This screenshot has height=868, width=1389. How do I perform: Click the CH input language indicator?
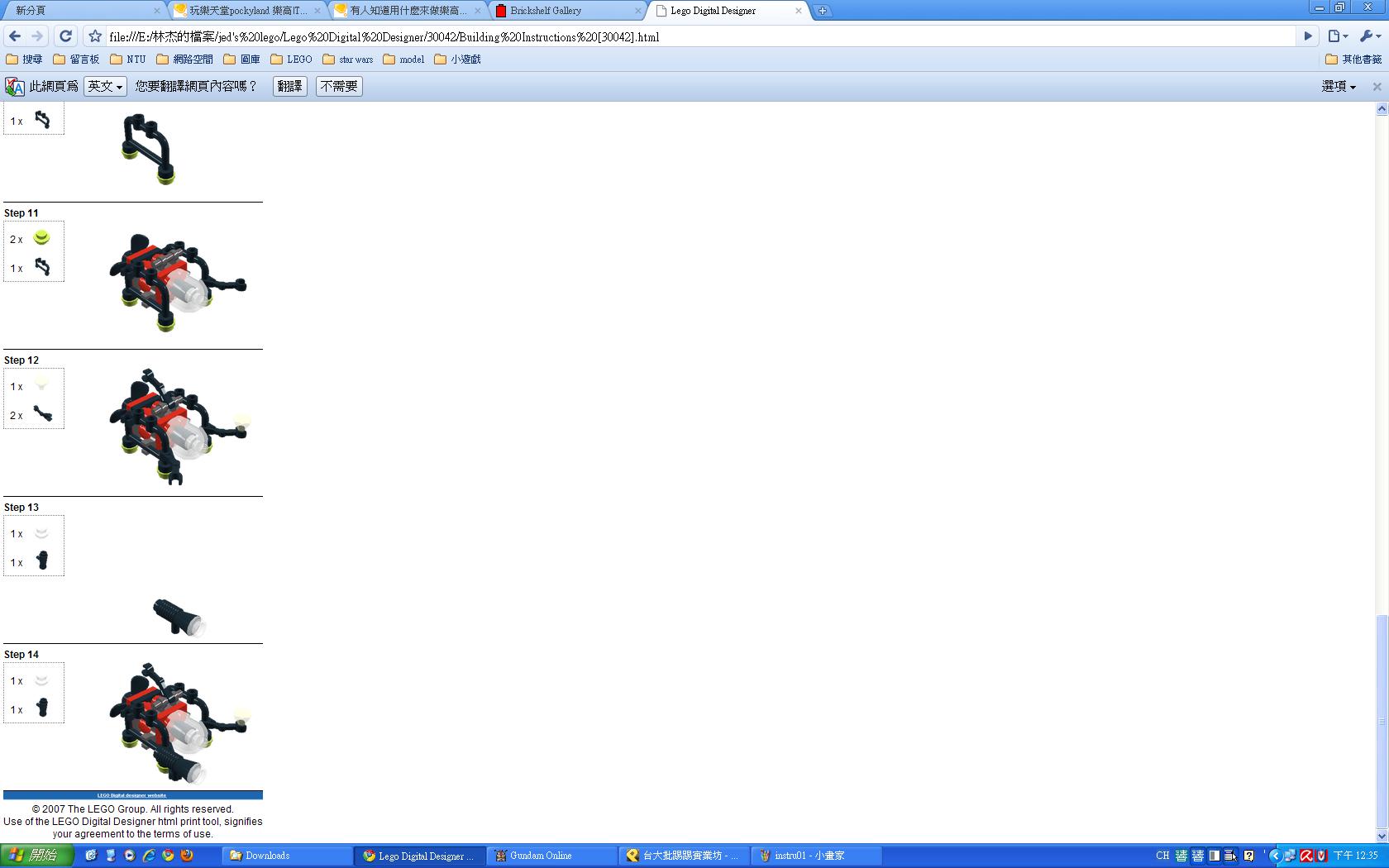pyautogui.click(x=1162, y=856)
